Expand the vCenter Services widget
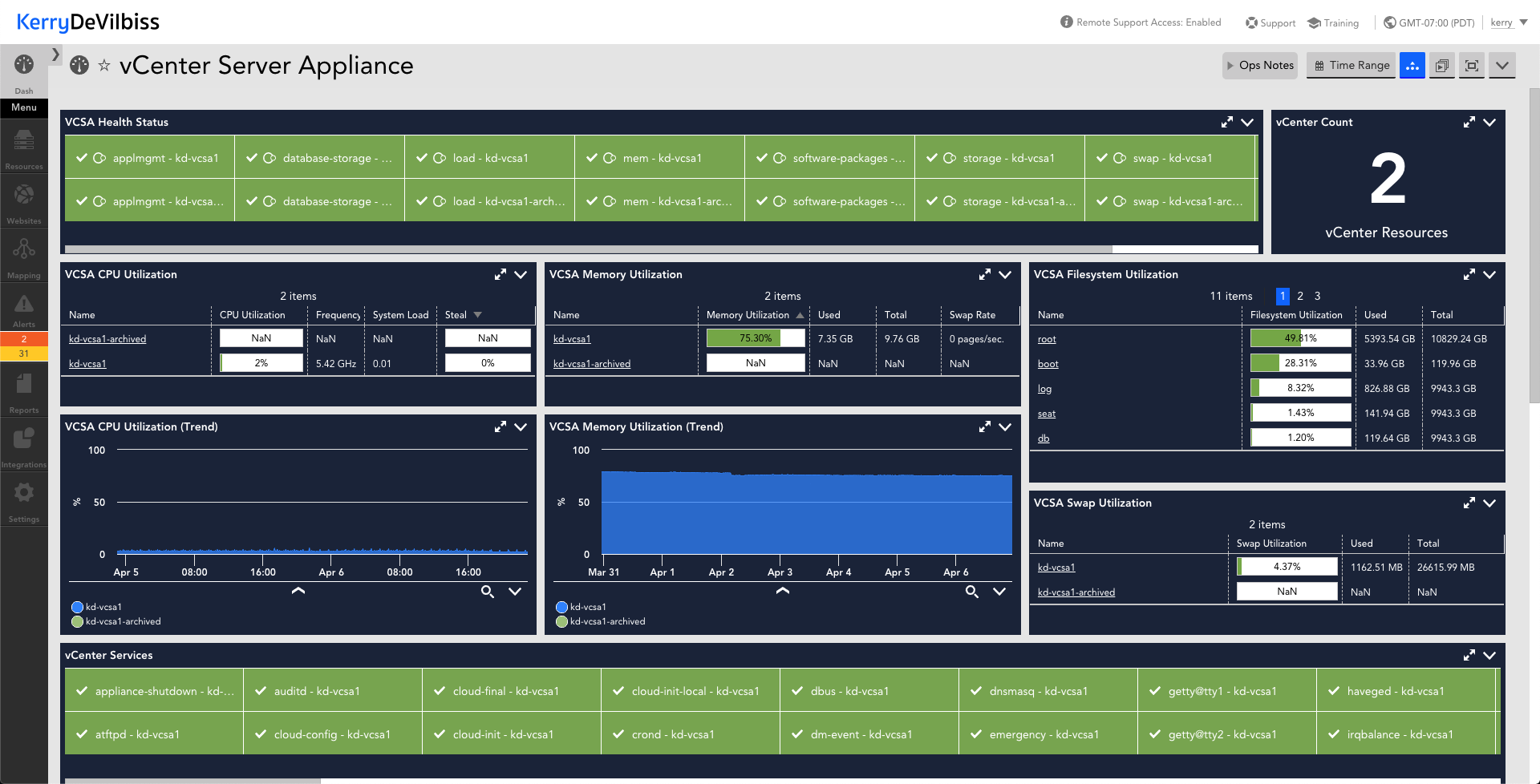 coord(1469,655)
